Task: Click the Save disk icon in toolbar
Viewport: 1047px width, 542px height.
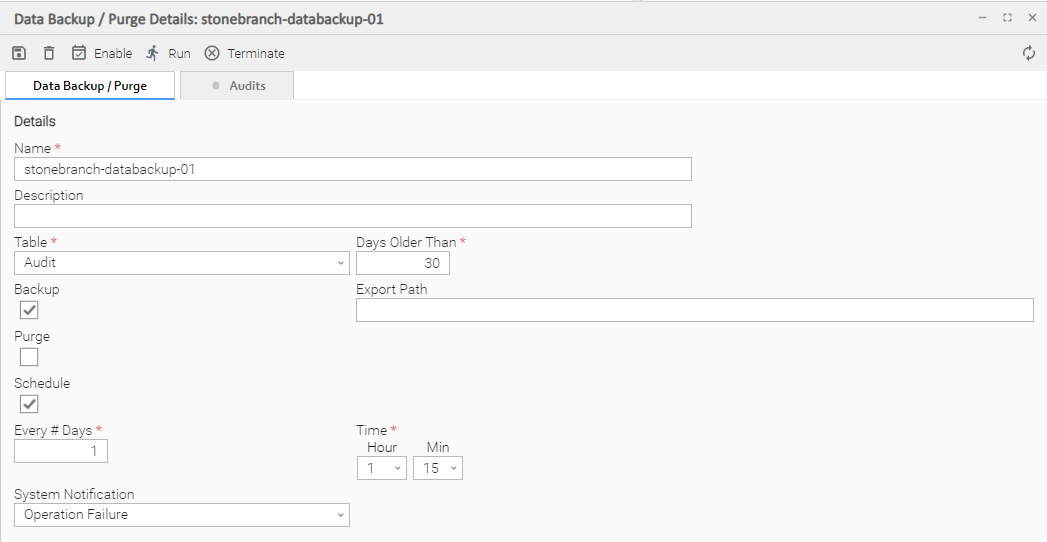Action: point(19,53)
